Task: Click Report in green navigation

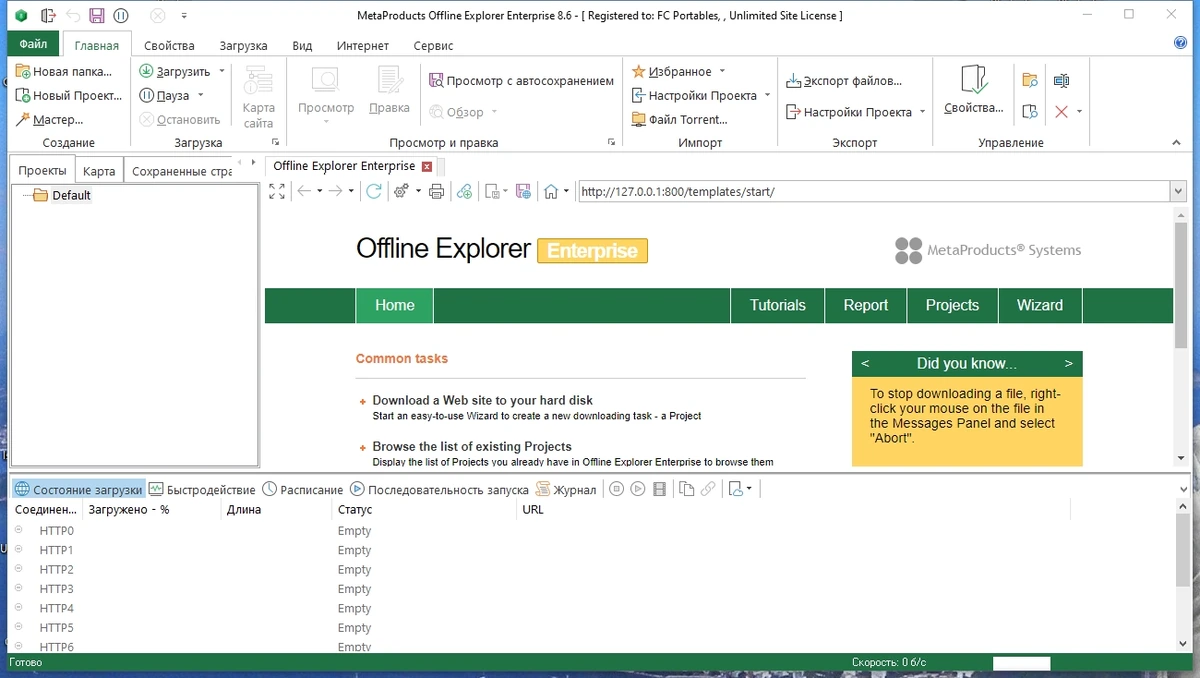Action: pyautogui.click(x=866, y=306)
